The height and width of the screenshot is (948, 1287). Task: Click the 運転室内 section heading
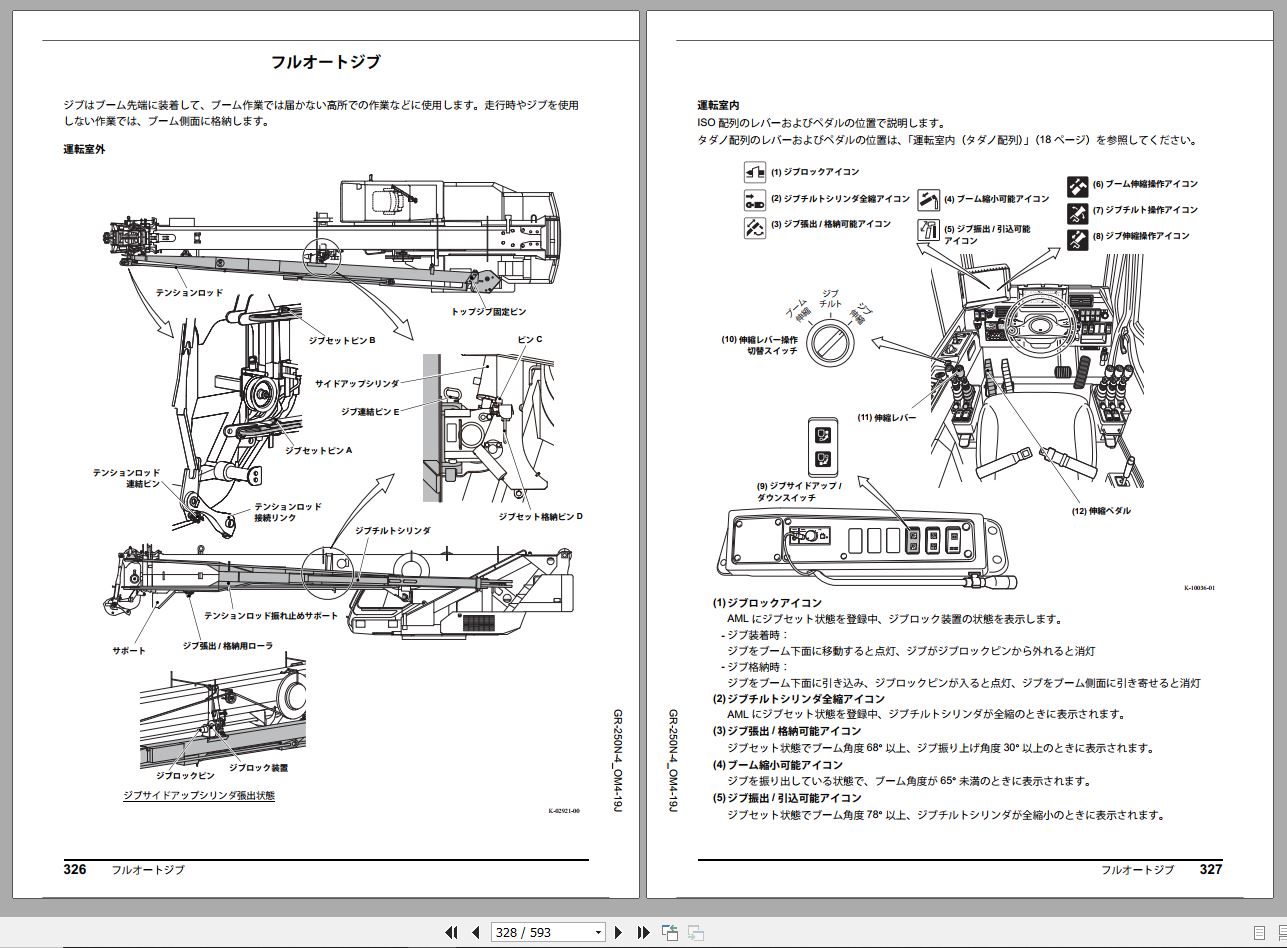[x=718, y=105]
